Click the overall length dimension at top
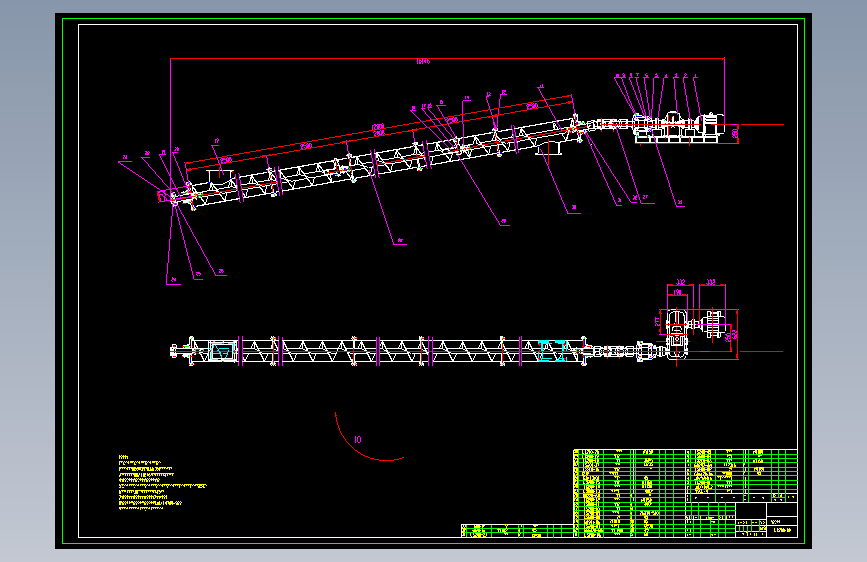This screenshot has width=867, height=562. click(x=423, y=60)
